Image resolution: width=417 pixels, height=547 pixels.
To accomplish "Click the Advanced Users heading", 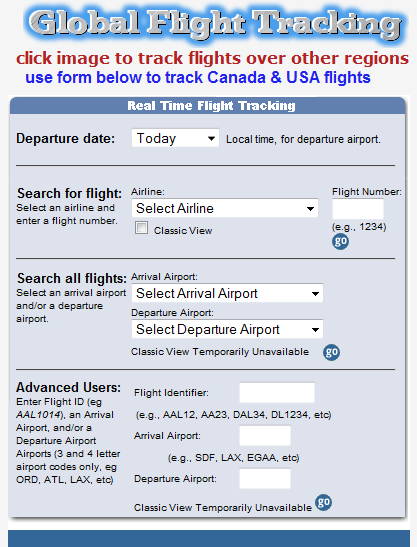I will click(x=68, y=387).
